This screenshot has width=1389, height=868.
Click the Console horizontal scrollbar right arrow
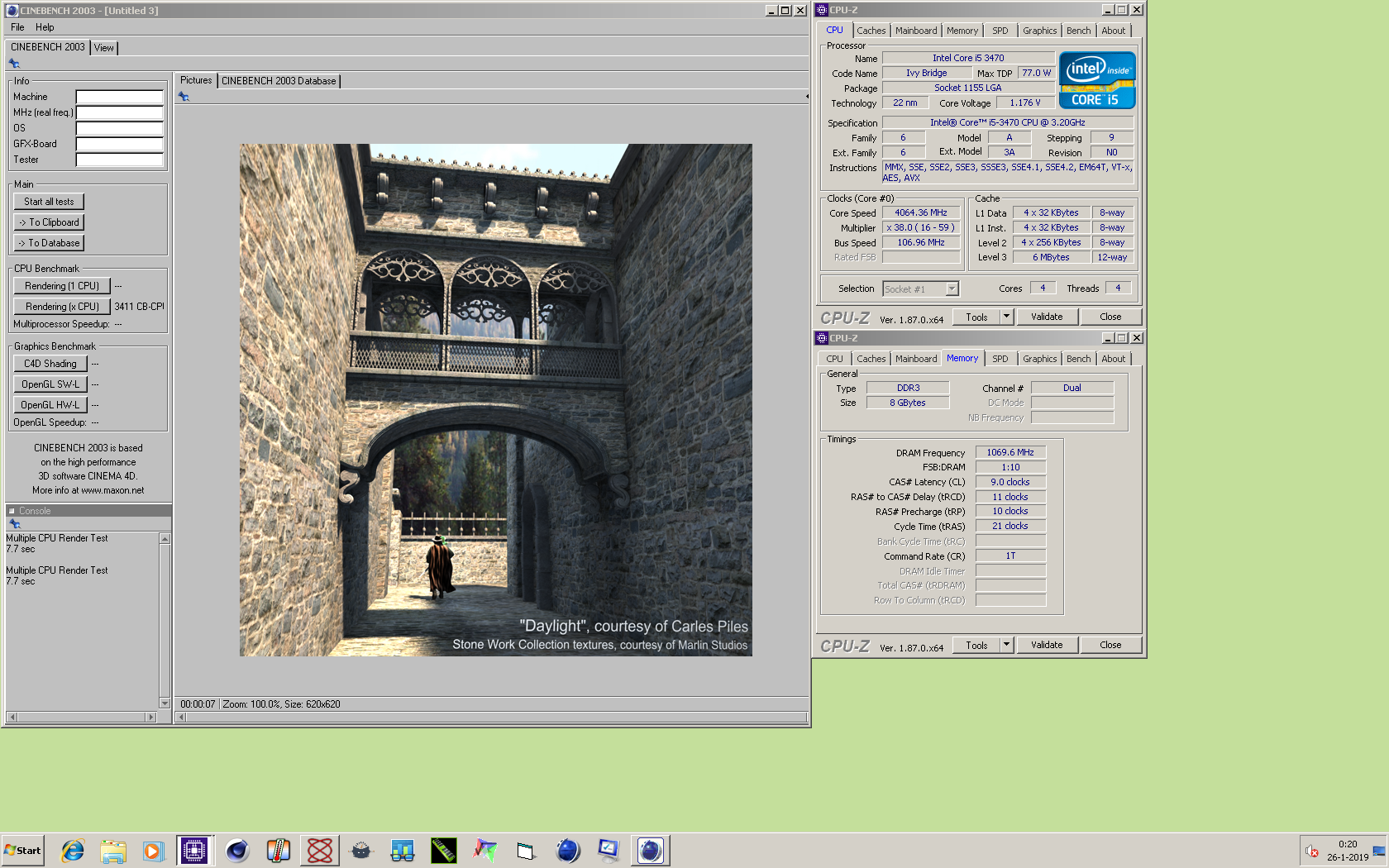(150, 717)
